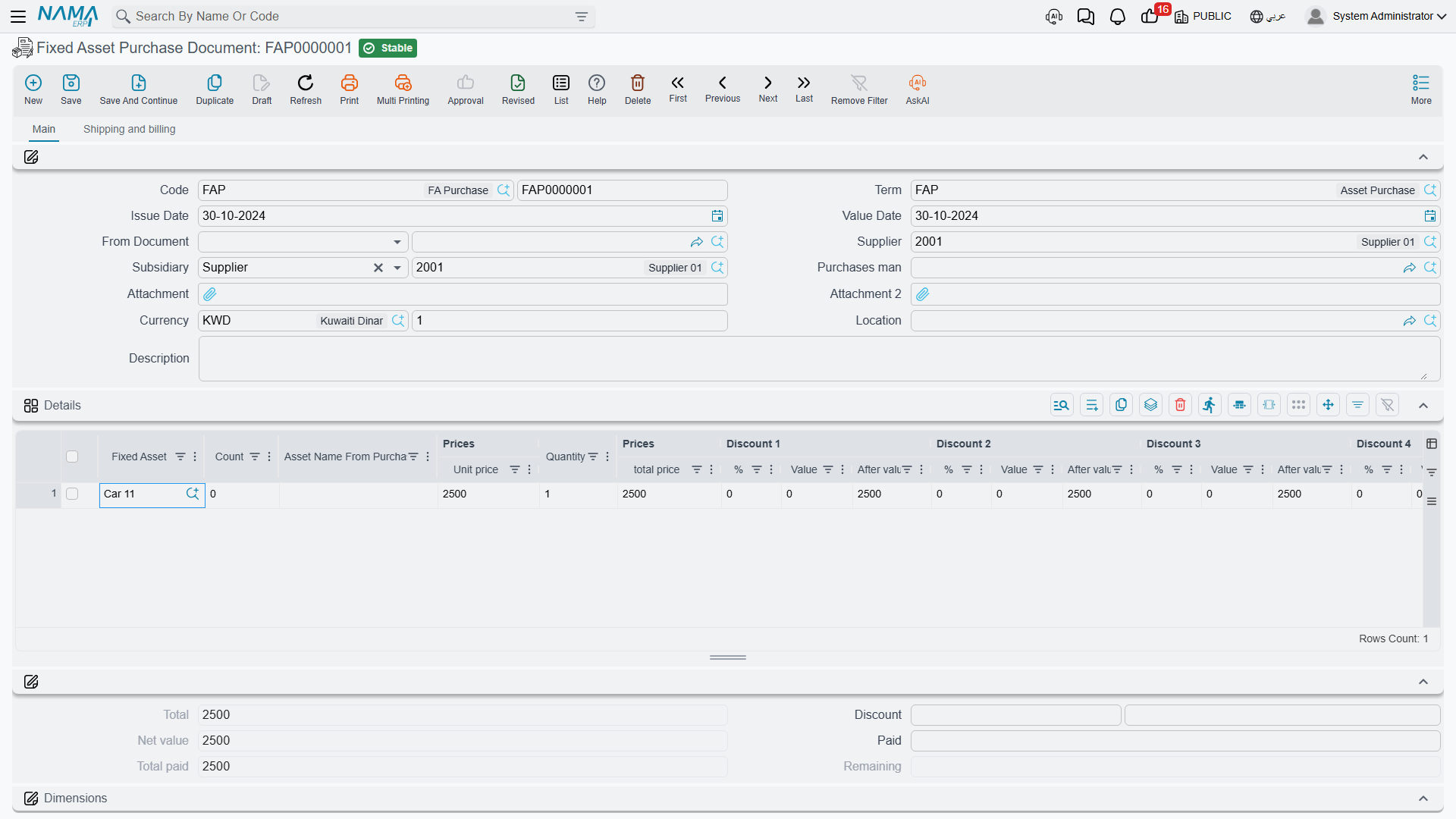This screenshot has height=819, width=1456.
Task: Click the PUBLIC company selector
Action: tap(1203, 17)
